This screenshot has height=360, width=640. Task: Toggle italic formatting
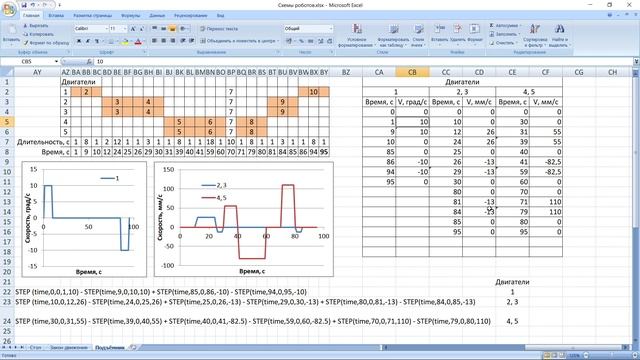tap(87, 41)
